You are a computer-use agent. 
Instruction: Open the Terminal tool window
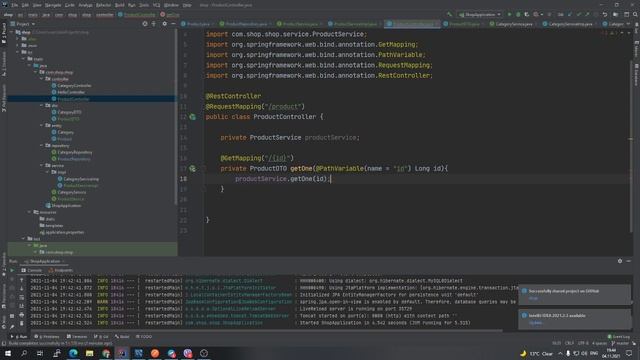click(77, 337)
